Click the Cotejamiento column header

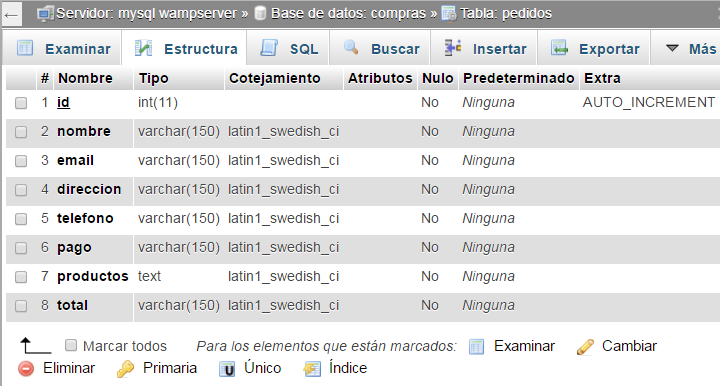pyautogui.click(x=275, y=78)
